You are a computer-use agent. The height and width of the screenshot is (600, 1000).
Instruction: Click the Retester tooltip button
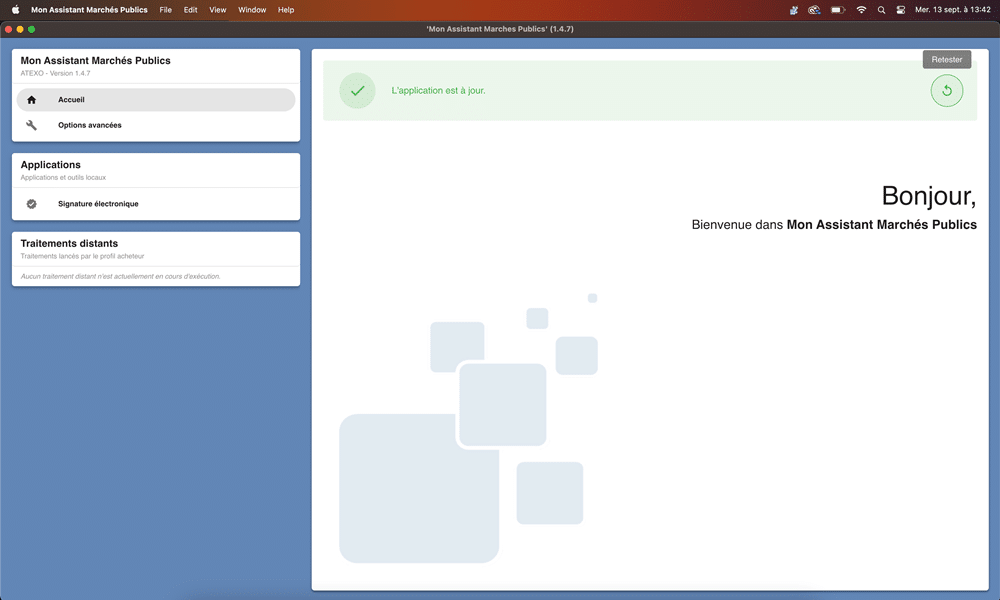point(946,59)
